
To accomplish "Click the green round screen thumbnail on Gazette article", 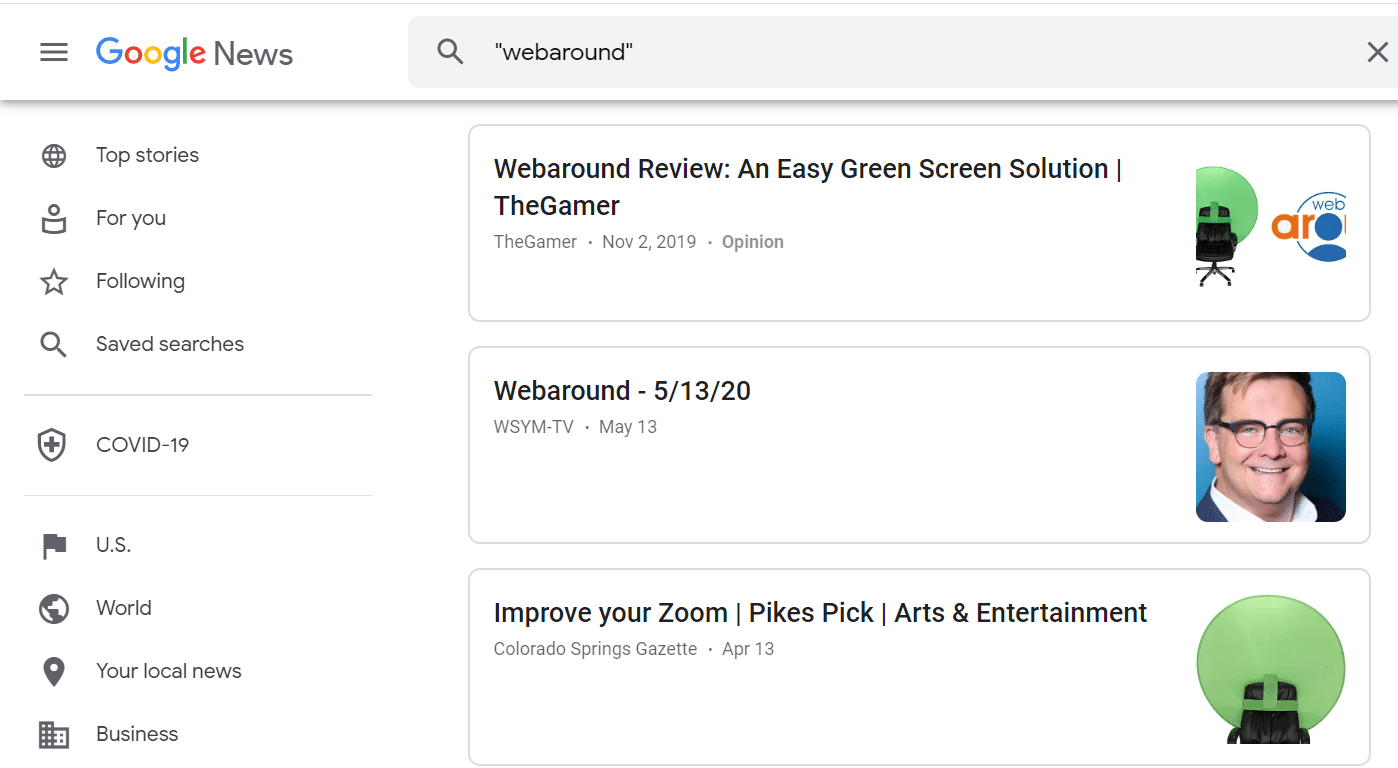I will point(1271,669).
